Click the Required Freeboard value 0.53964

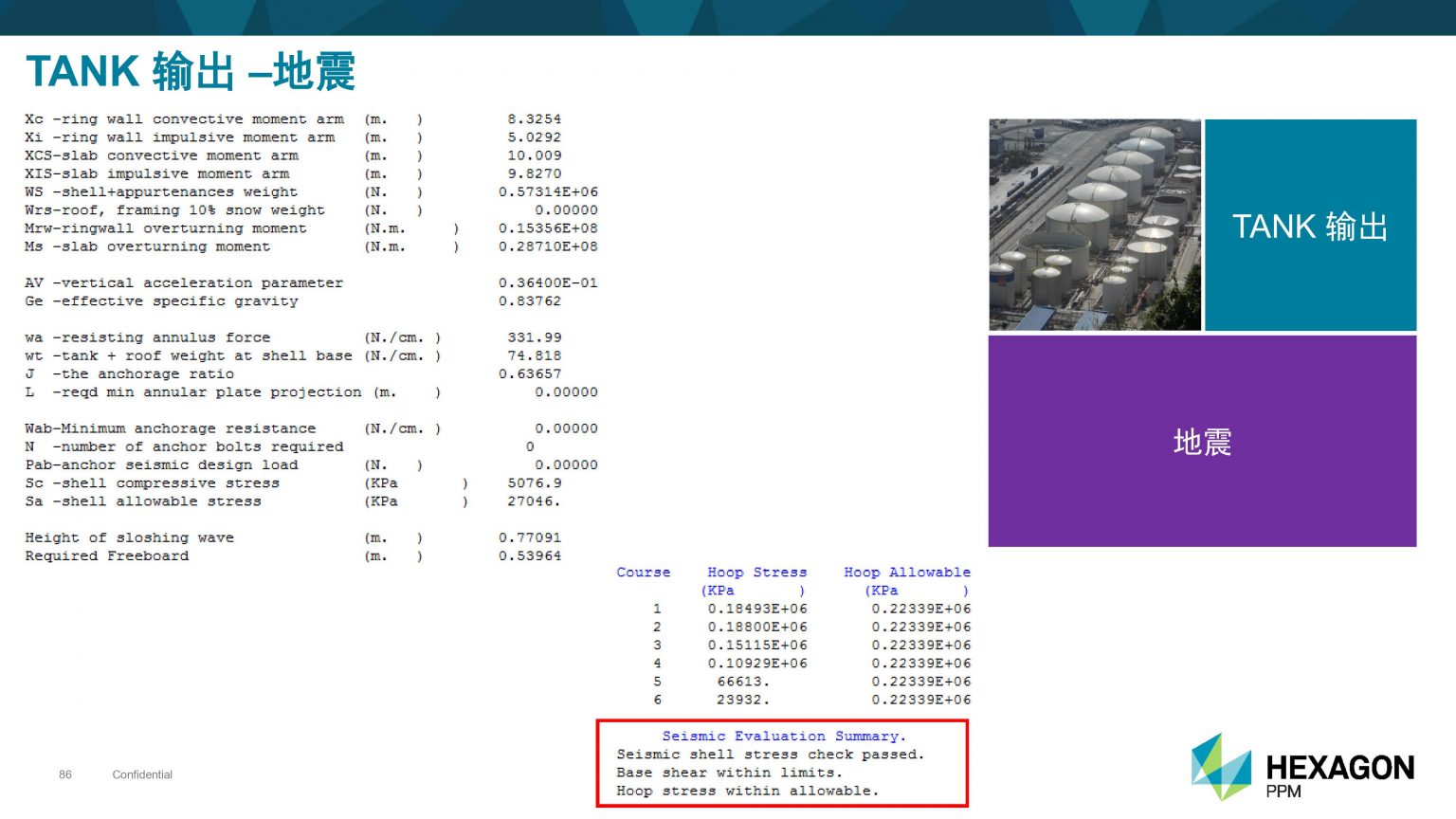[529, 556]
